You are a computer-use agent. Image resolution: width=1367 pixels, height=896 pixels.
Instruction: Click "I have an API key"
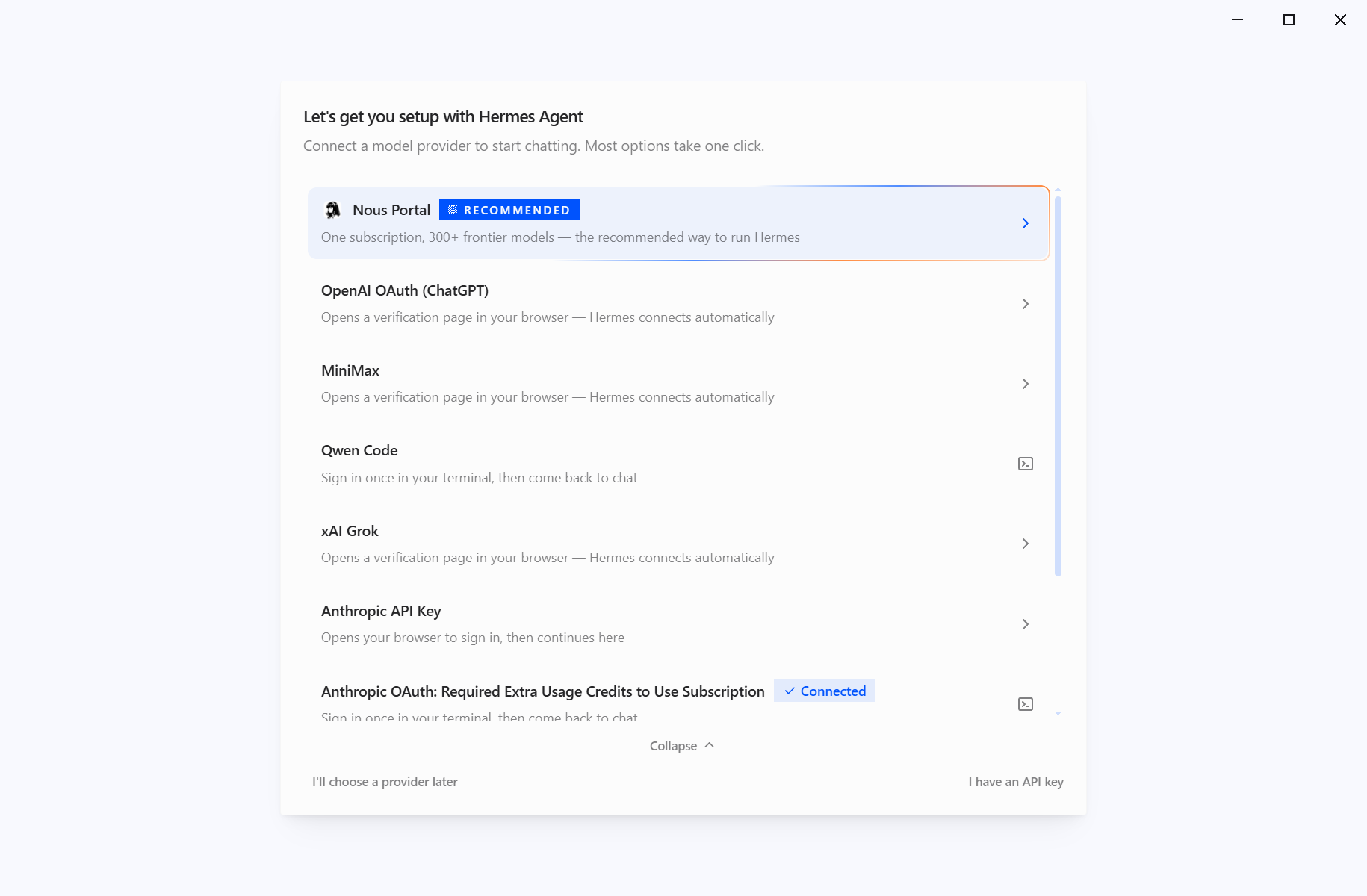(x=1016, y=782)
